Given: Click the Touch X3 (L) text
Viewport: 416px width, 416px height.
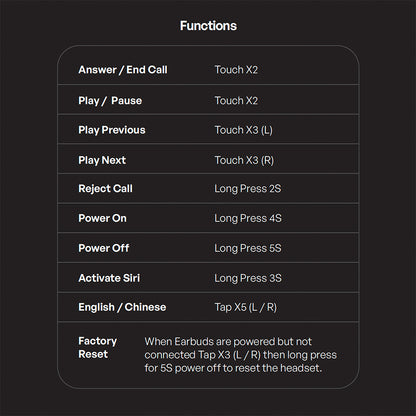Looking at the screenshot, I should pos(243,130).
